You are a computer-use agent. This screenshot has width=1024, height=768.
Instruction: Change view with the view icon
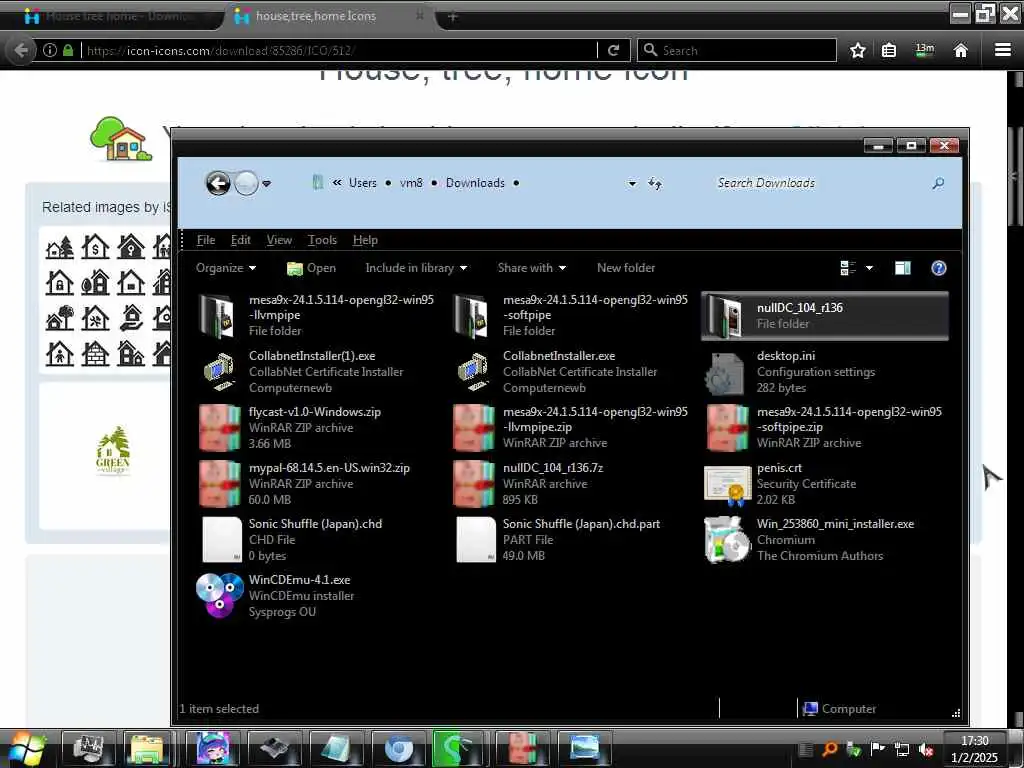click(848, 268)
